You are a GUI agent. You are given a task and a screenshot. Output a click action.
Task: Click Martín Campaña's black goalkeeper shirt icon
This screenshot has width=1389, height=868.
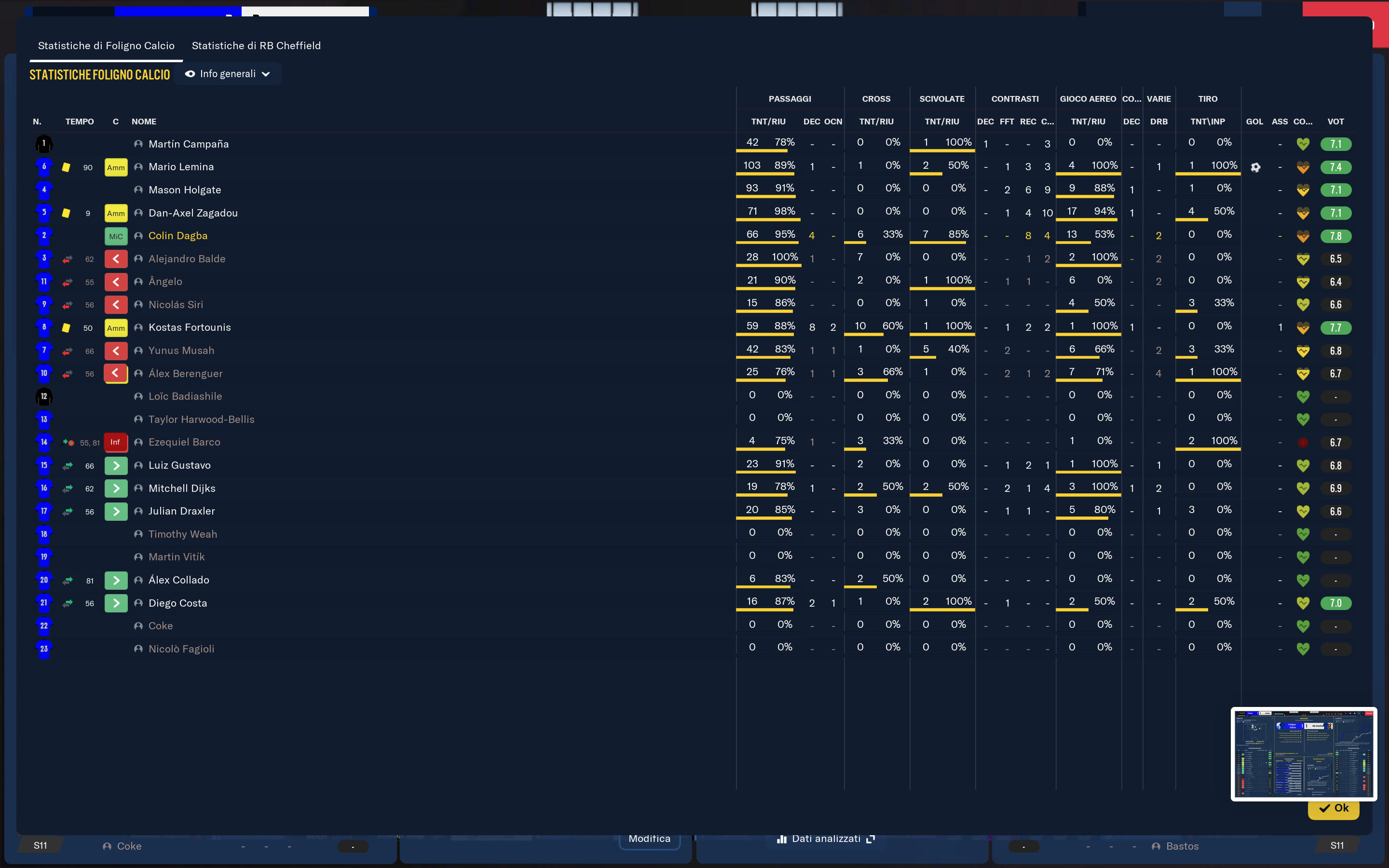43,144
